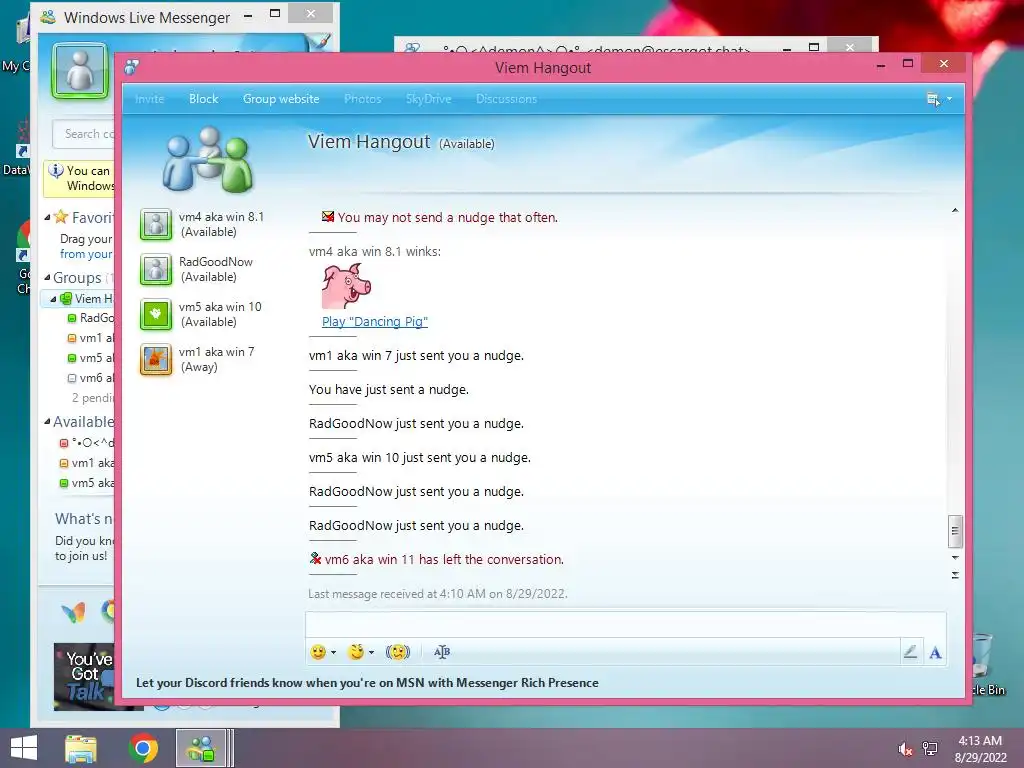Viewport: 1024px width, 768px height.
Task: Click the You've Got Talk advertisement
Action: [85, 676]
